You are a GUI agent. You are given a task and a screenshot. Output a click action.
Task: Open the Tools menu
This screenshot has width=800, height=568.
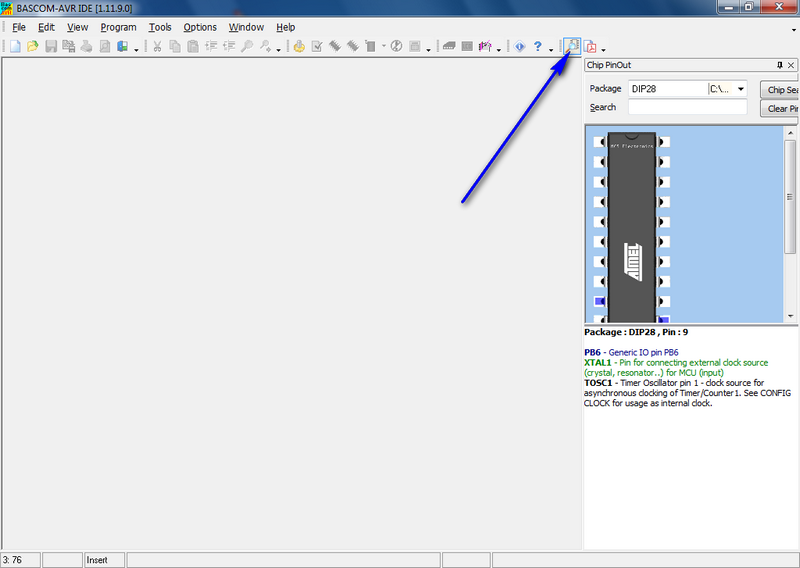coord(160,27)
